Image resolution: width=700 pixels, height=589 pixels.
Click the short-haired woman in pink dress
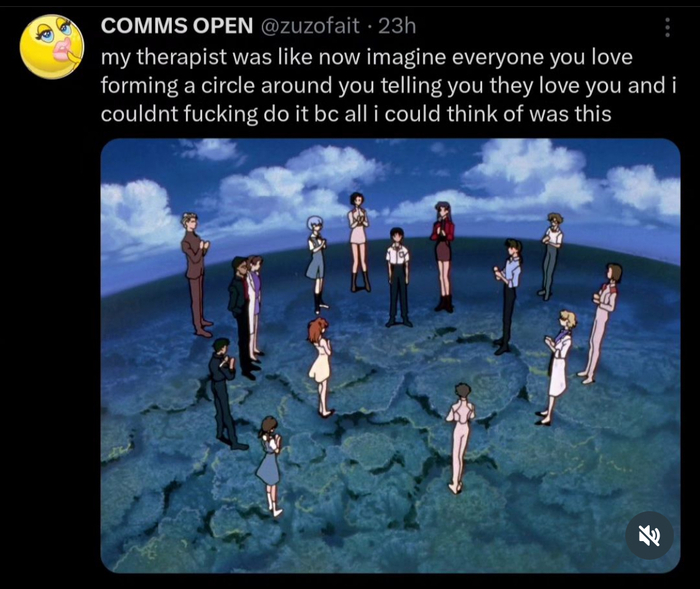358,242
